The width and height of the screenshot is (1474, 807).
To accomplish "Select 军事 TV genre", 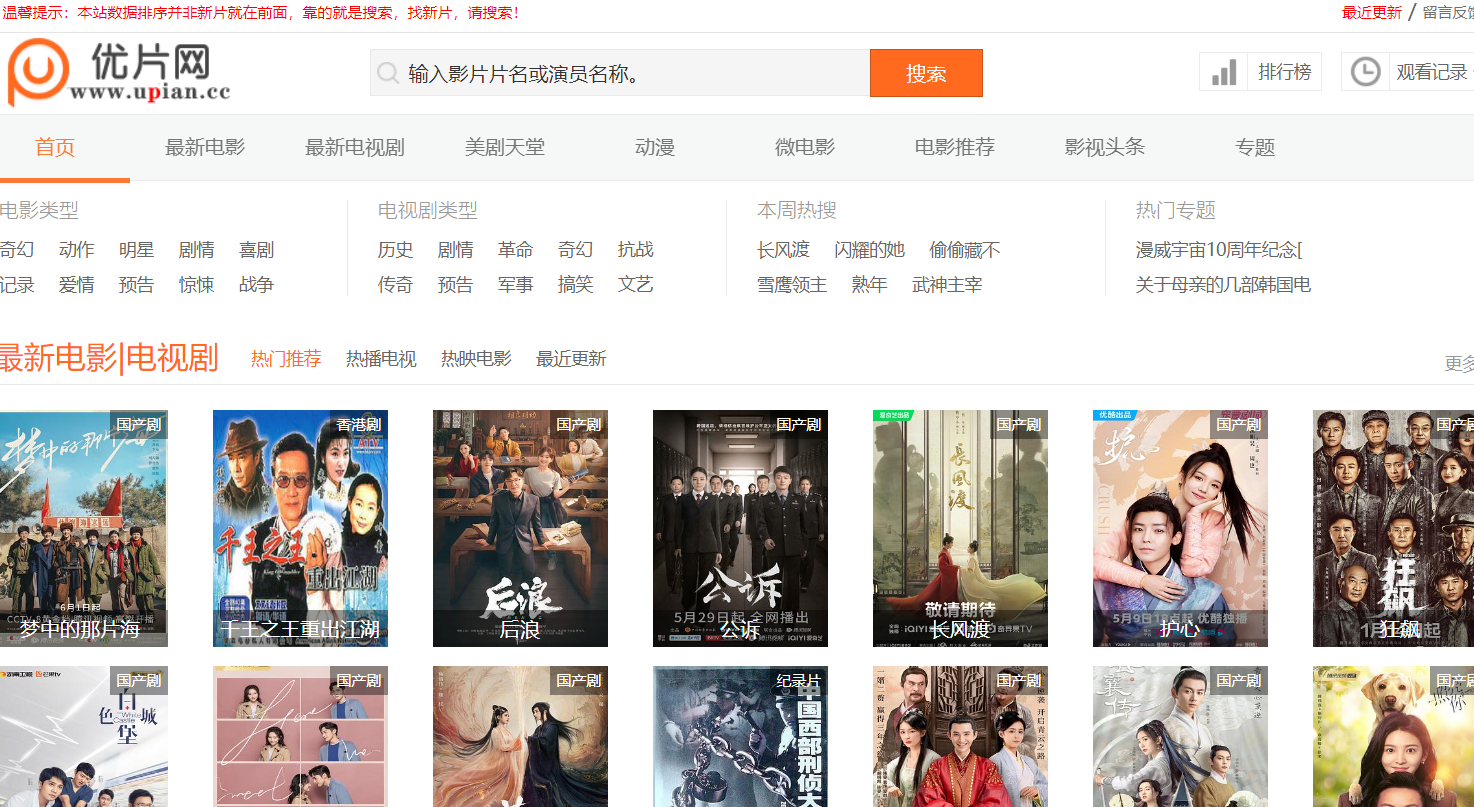I will tap(516, 285).
